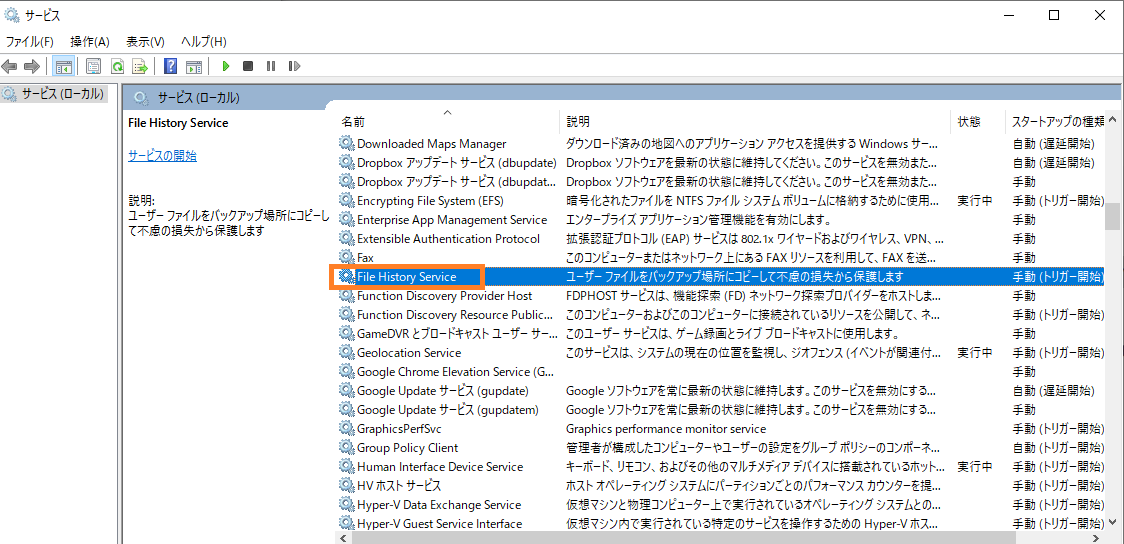
Task: Click gear icon of Human Interface Device Service
Action: [x=347, y=467]
